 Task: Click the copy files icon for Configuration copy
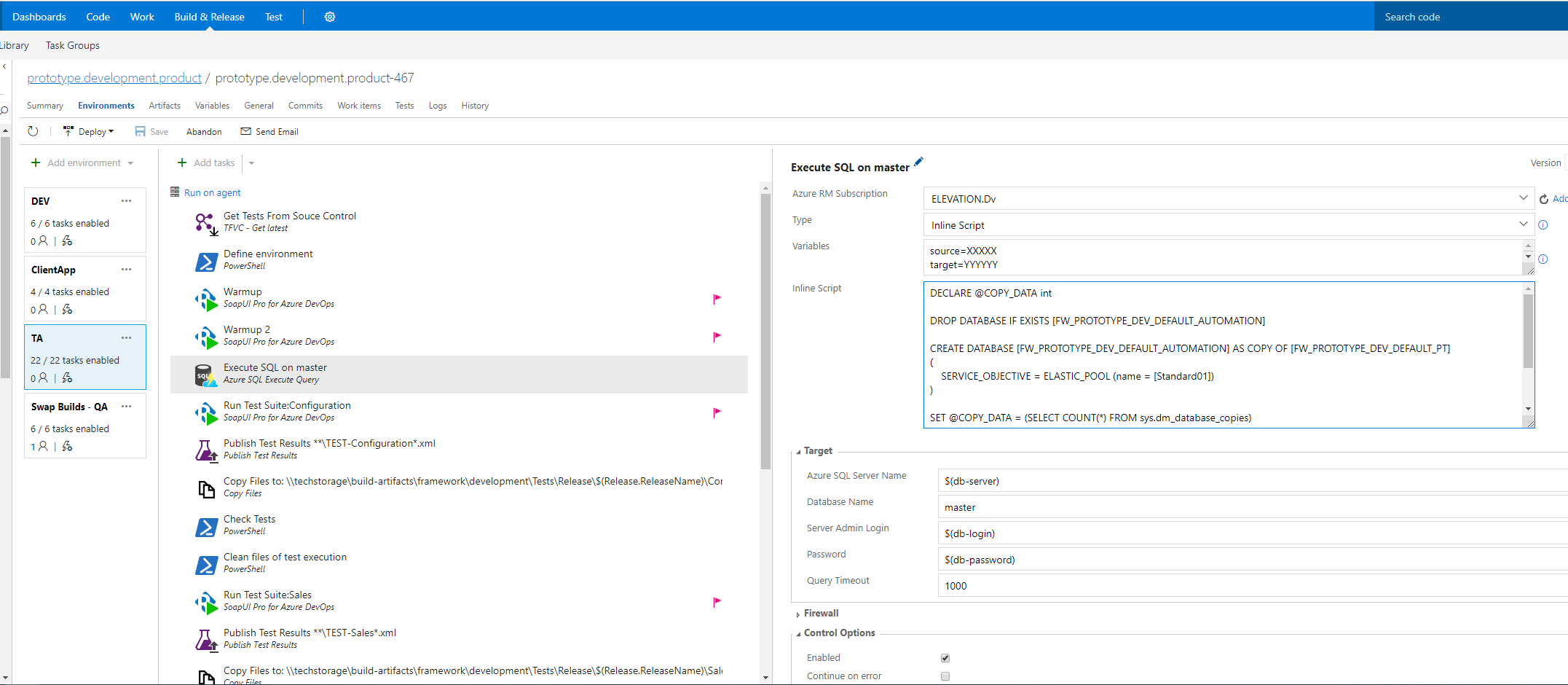point(206,488)
